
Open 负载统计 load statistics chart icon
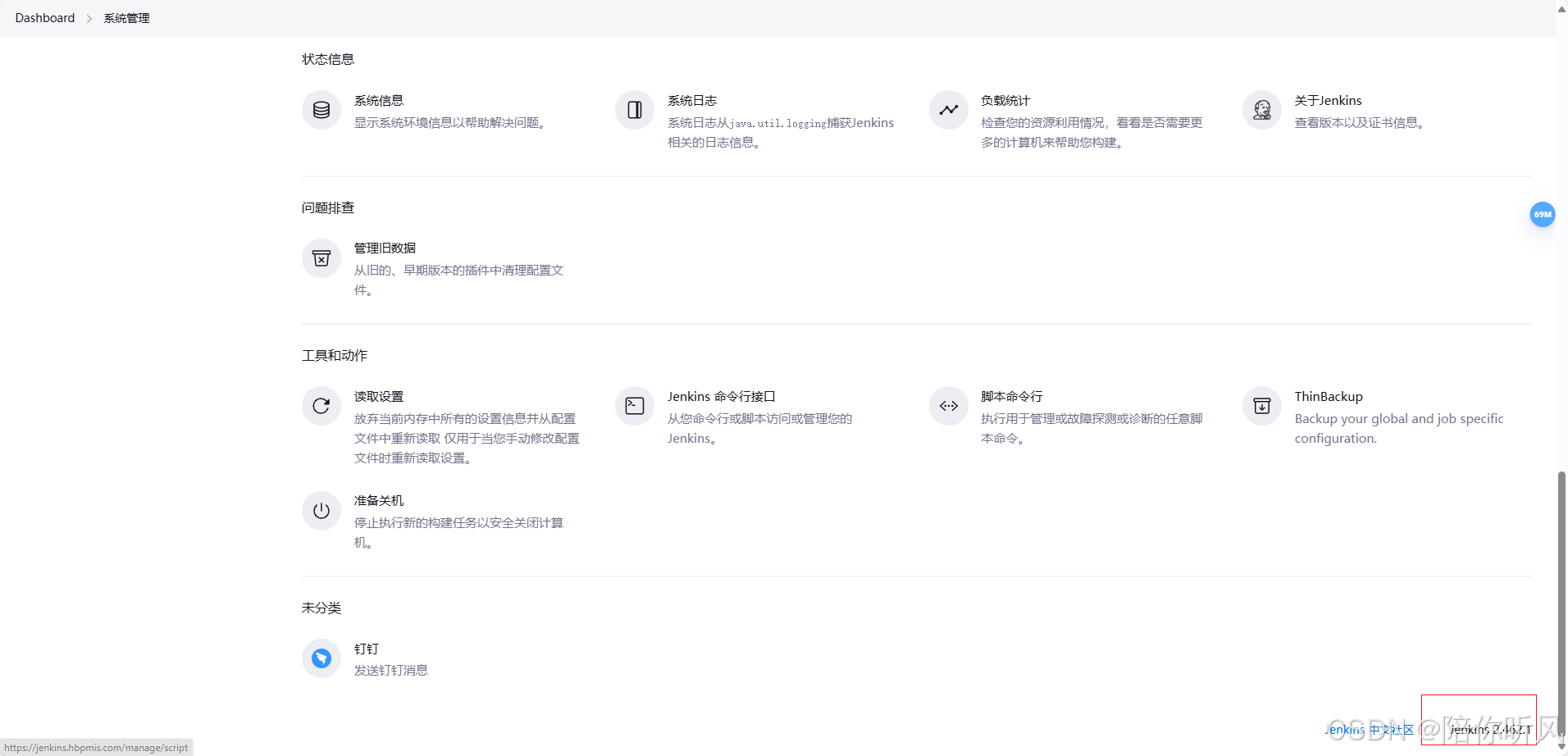948,109
